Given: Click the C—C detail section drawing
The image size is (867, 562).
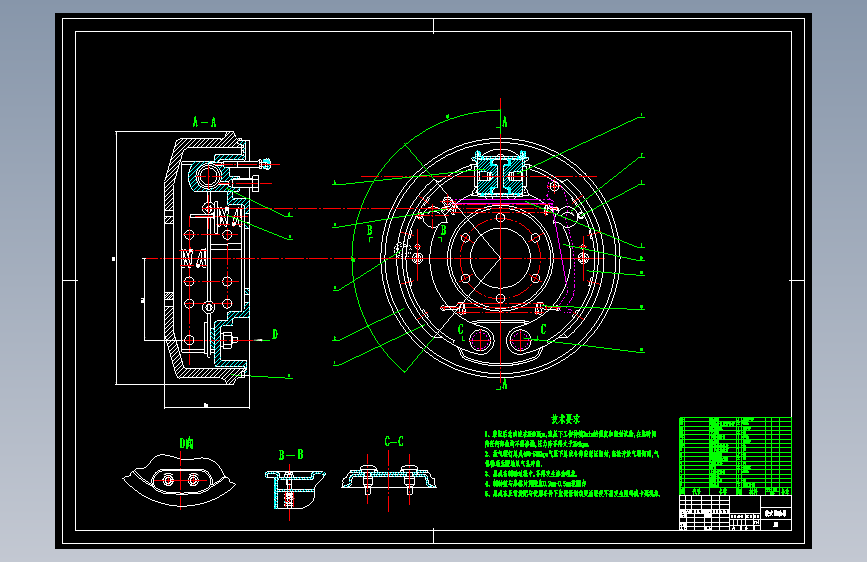Looking at the screenshot, I should (x=389, y=479).
